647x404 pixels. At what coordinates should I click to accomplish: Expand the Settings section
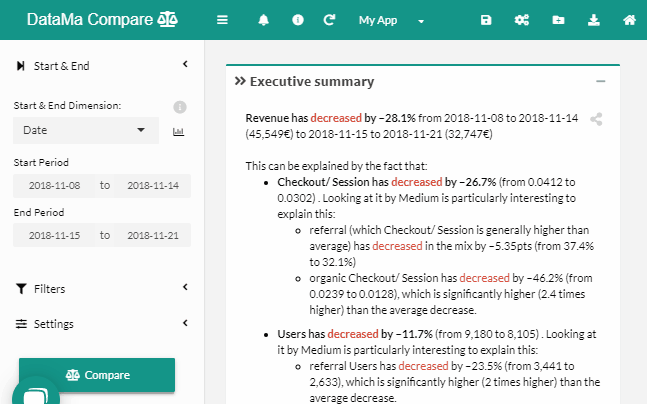(x=185, y=323)
